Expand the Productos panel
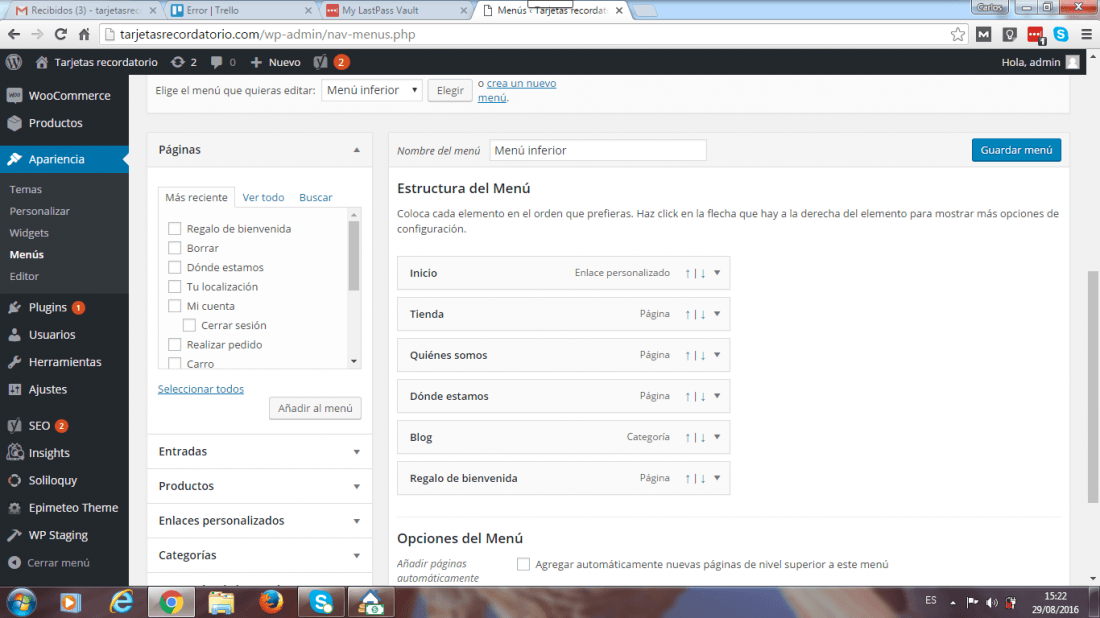 point(356,487)
